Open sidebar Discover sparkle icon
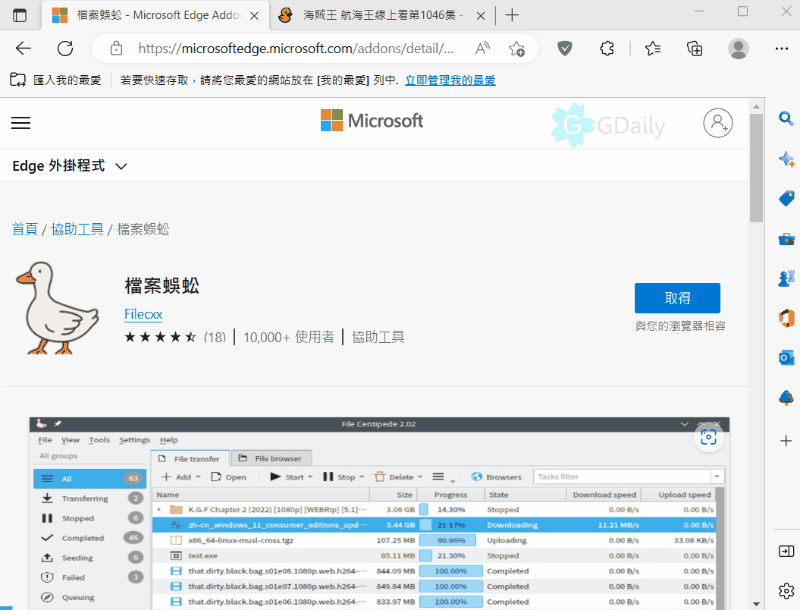 tap(786, 159)
